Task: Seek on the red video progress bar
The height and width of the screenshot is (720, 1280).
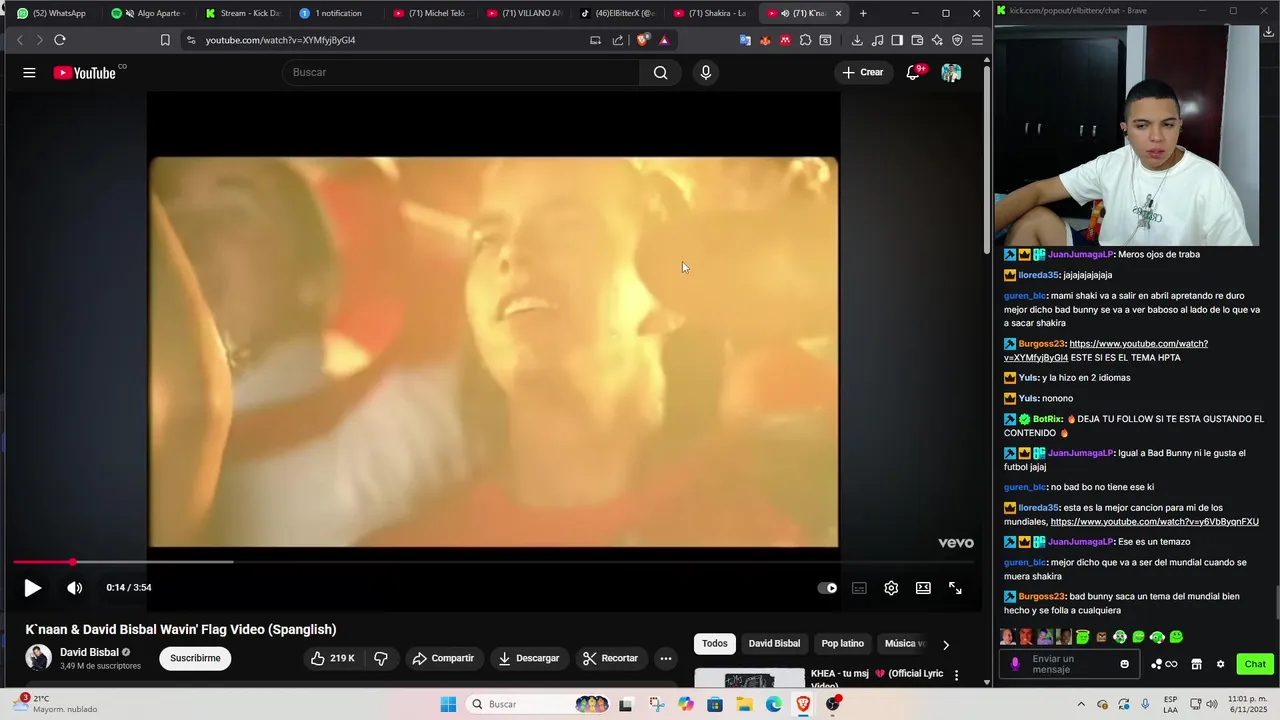Action: tap(493, 562)
